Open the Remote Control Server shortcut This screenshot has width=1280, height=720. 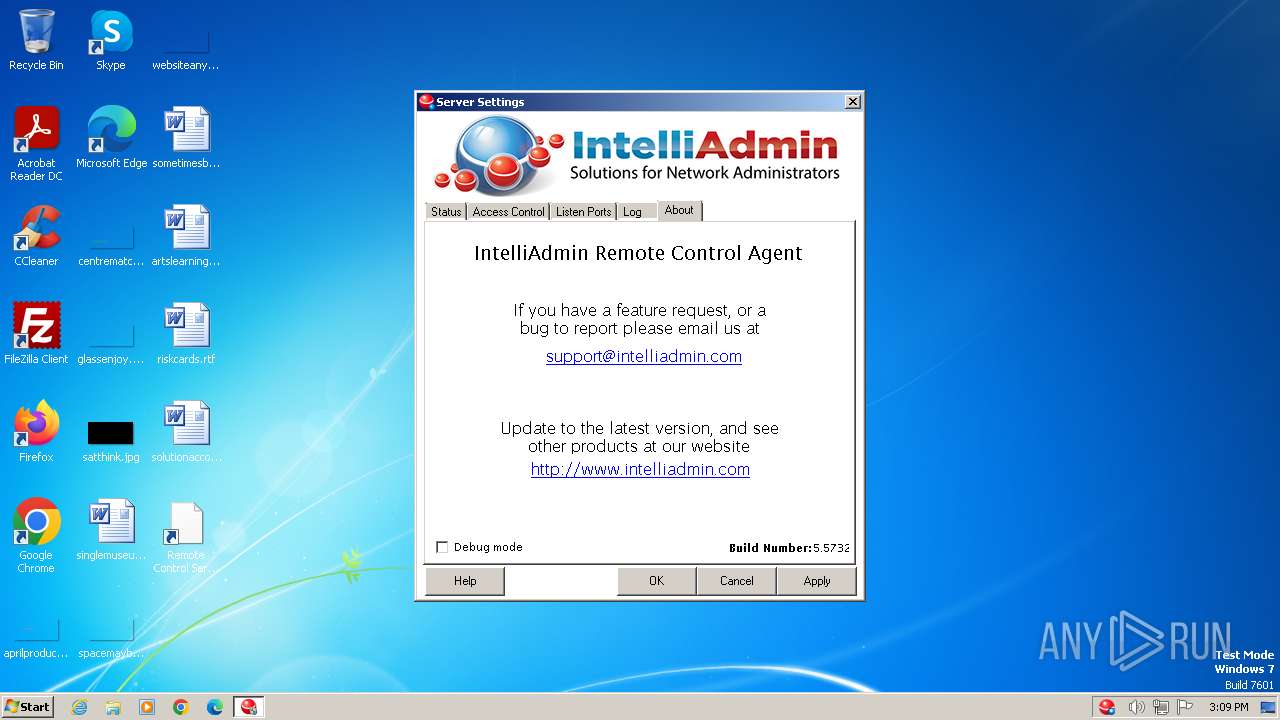pyautogui.click(x=185, y=536)
